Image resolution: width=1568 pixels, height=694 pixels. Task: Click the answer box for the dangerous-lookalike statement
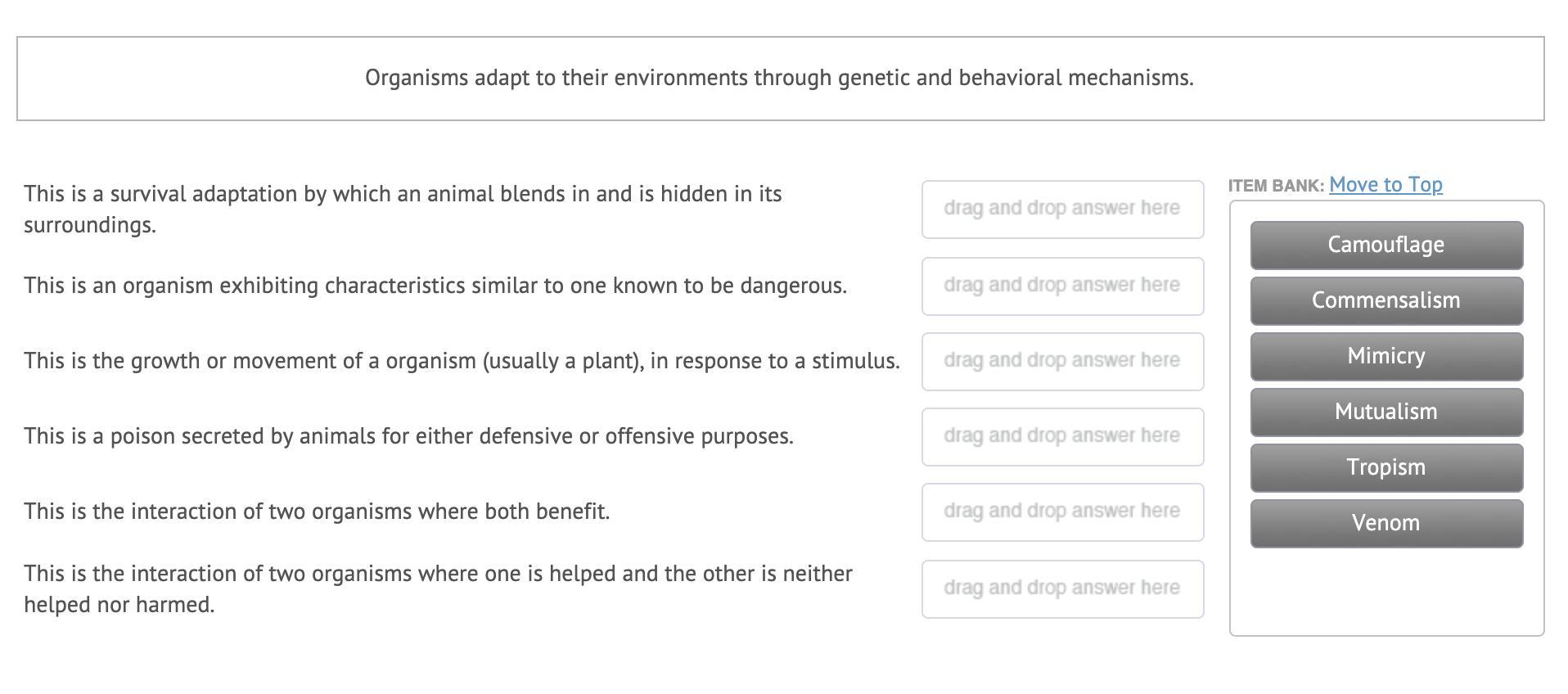click(1061, 286)
